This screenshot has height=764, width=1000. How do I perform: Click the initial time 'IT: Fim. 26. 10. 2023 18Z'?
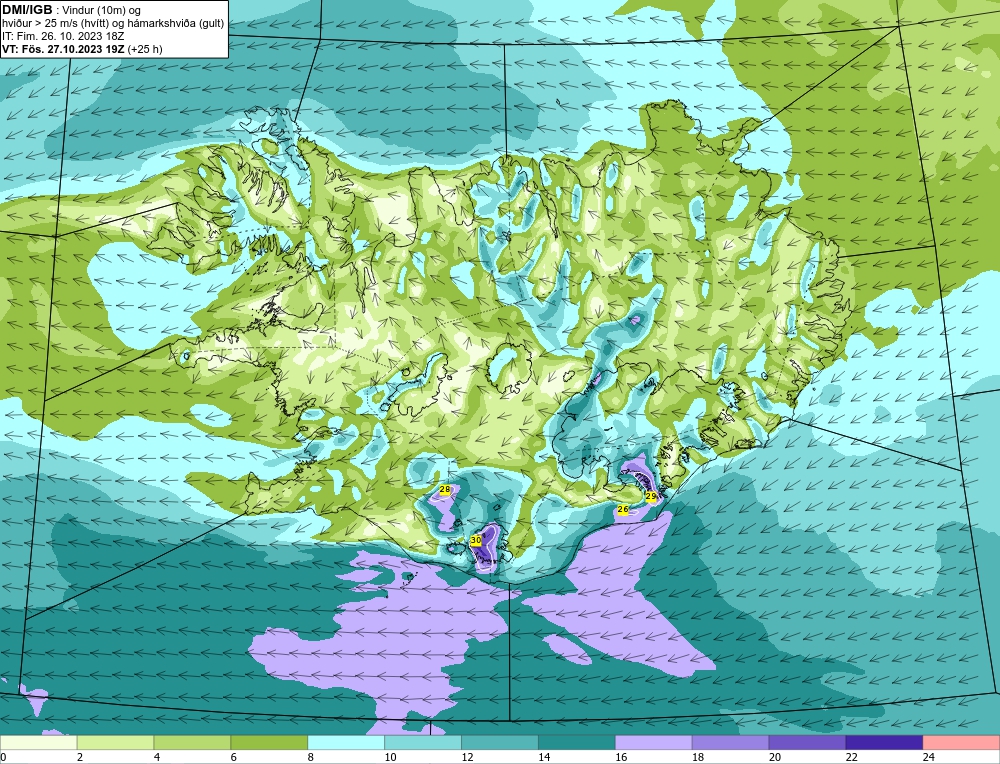pyautogui.click(x=63, y=36)
